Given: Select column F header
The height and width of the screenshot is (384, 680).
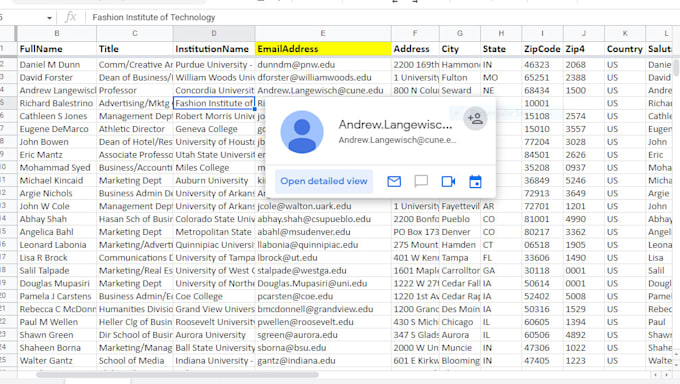Looking at the screenshot, I should pyautogui.click(x=415, y=33).
